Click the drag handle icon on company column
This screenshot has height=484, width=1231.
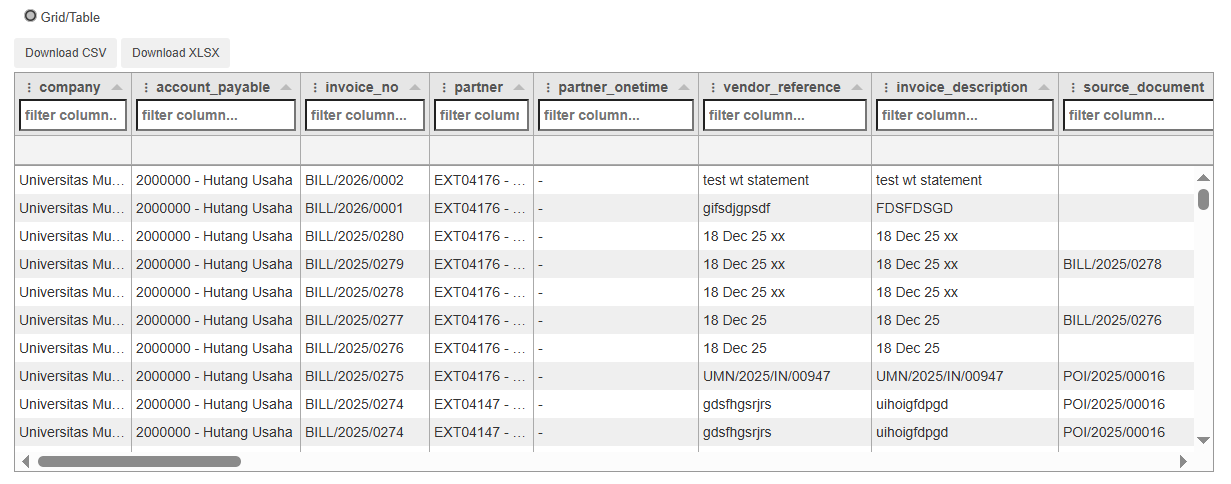(29, 87)
